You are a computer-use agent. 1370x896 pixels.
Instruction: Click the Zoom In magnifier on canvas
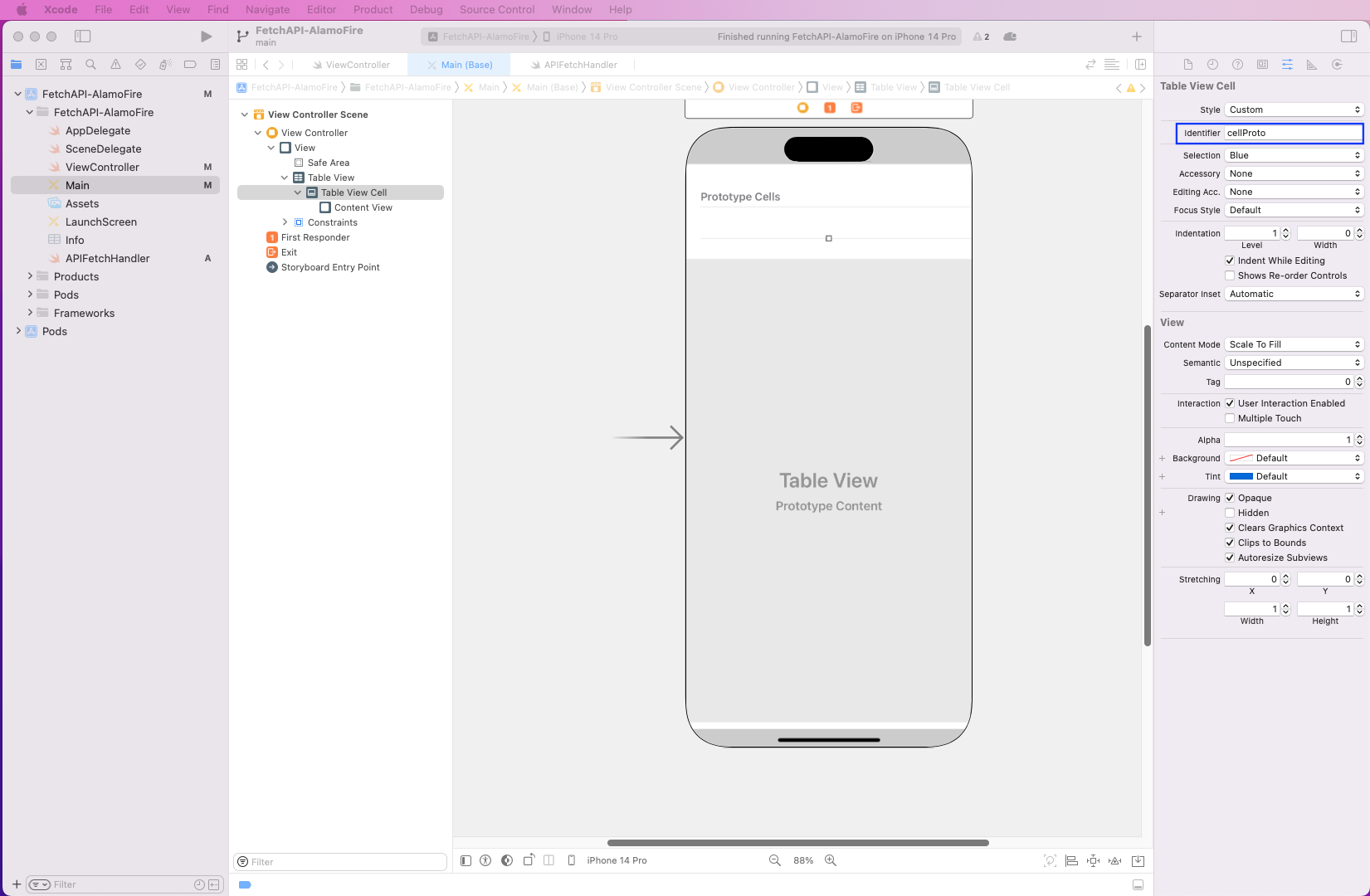click(x=830, y=860)
